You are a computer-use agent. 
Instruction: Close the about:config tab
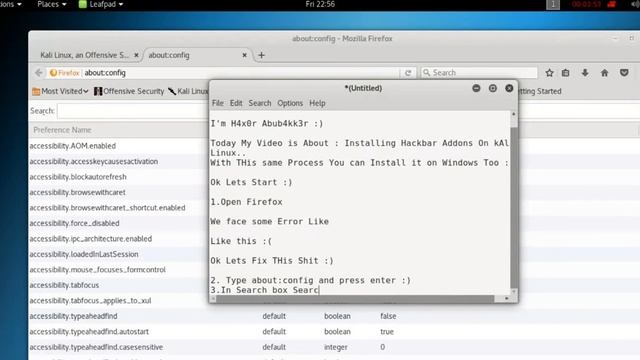tap(244, 55)
